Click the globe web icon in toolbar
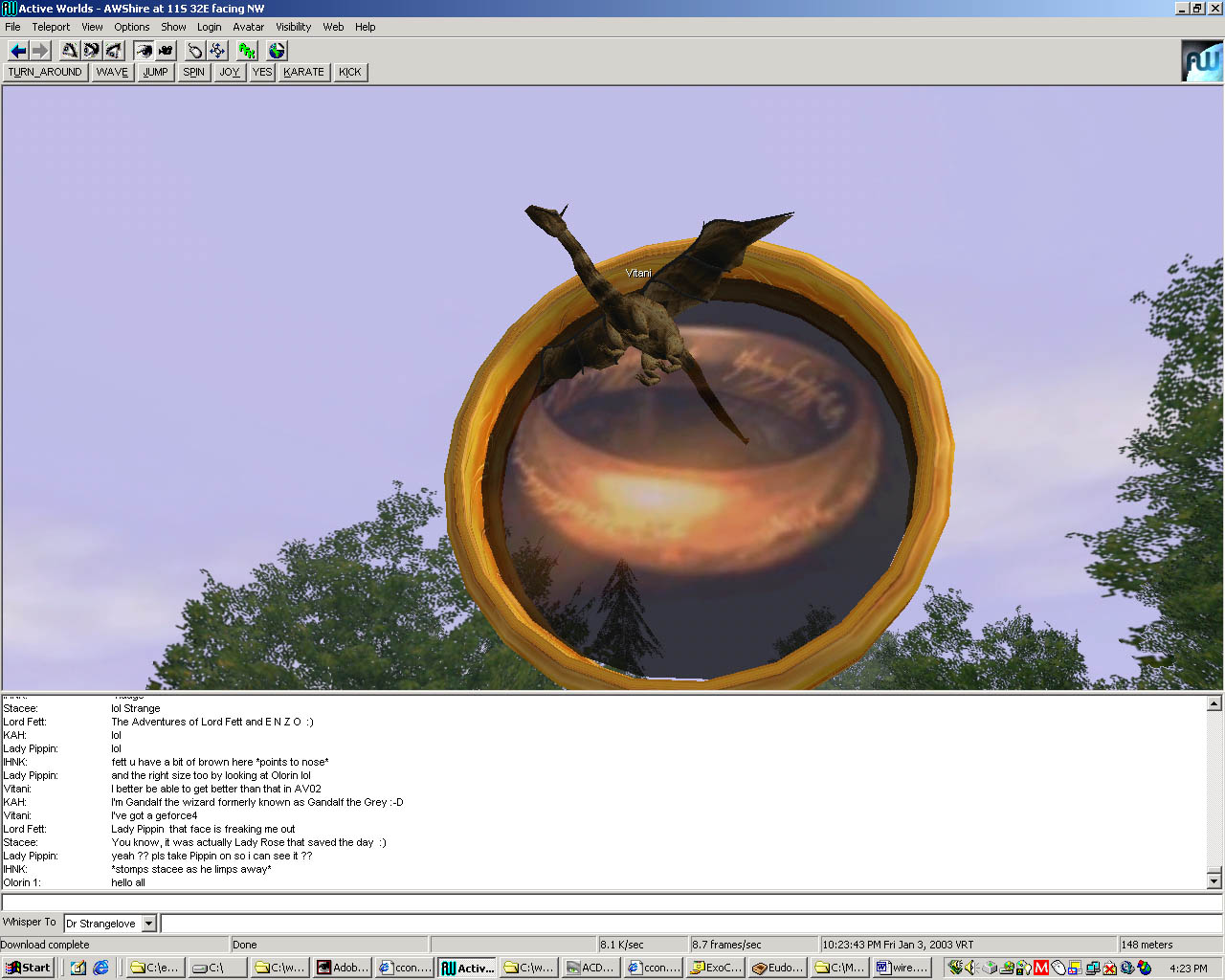 point(277,51)
